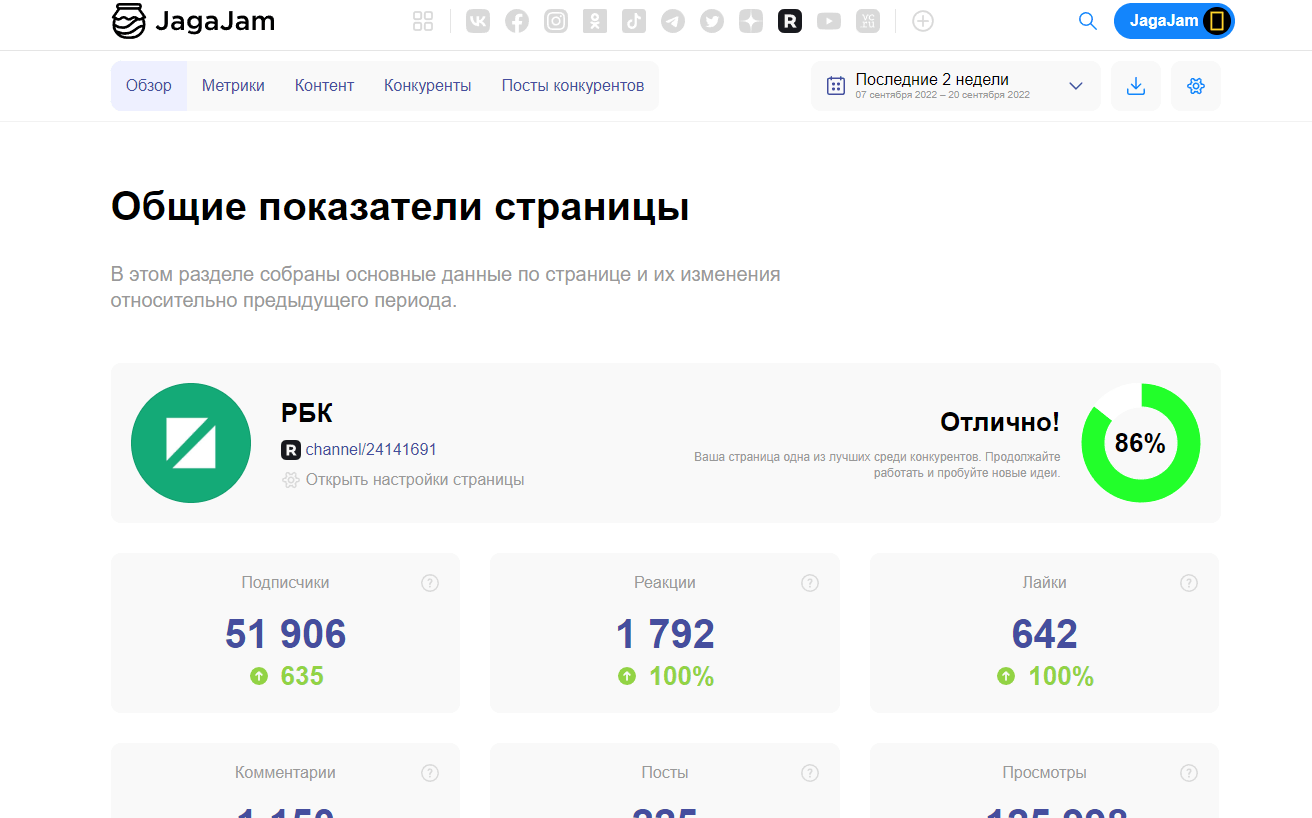Select the РБК page name
1312x818 pixels.
tap(307, 413)
